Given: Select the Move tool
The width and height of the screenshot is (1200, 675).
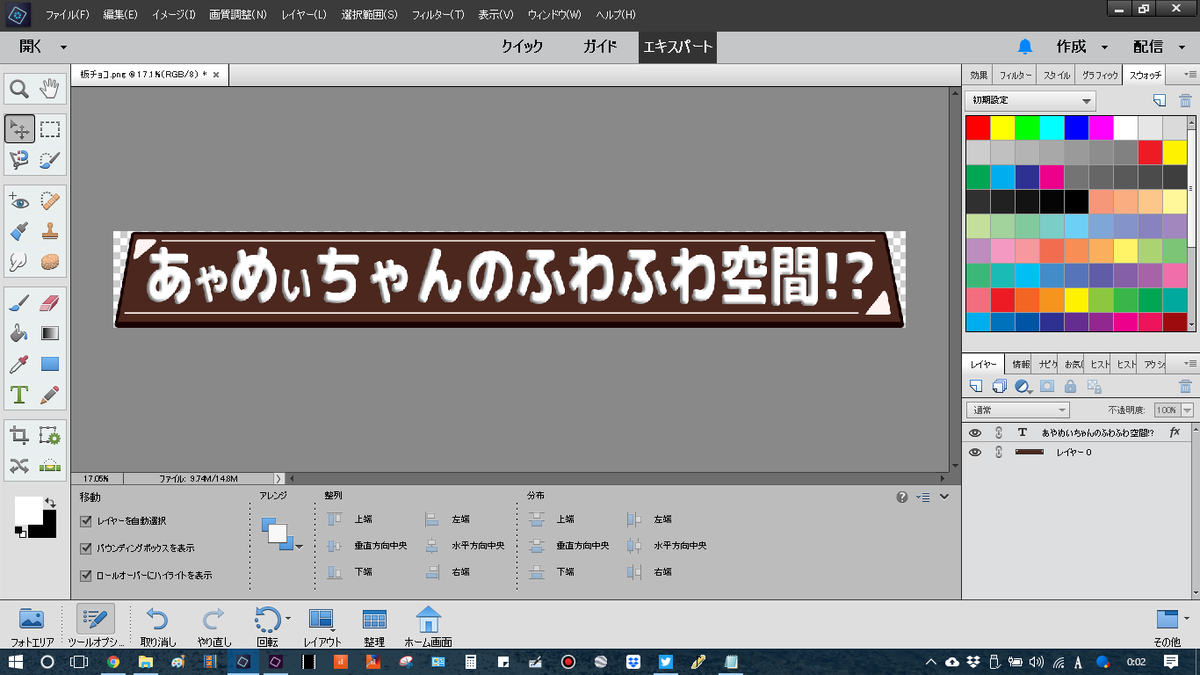Looking at the screenshot, I should 19,128.
